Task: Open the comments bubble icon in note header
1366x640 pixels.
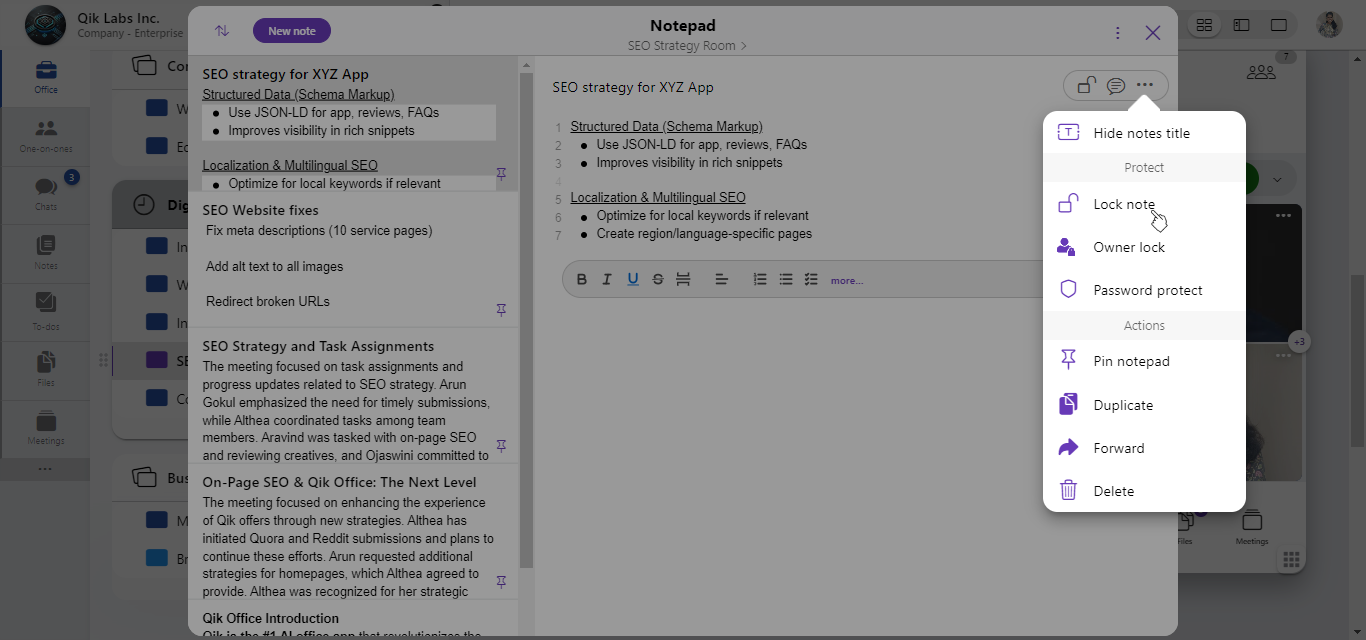Action: [1116, 86]
